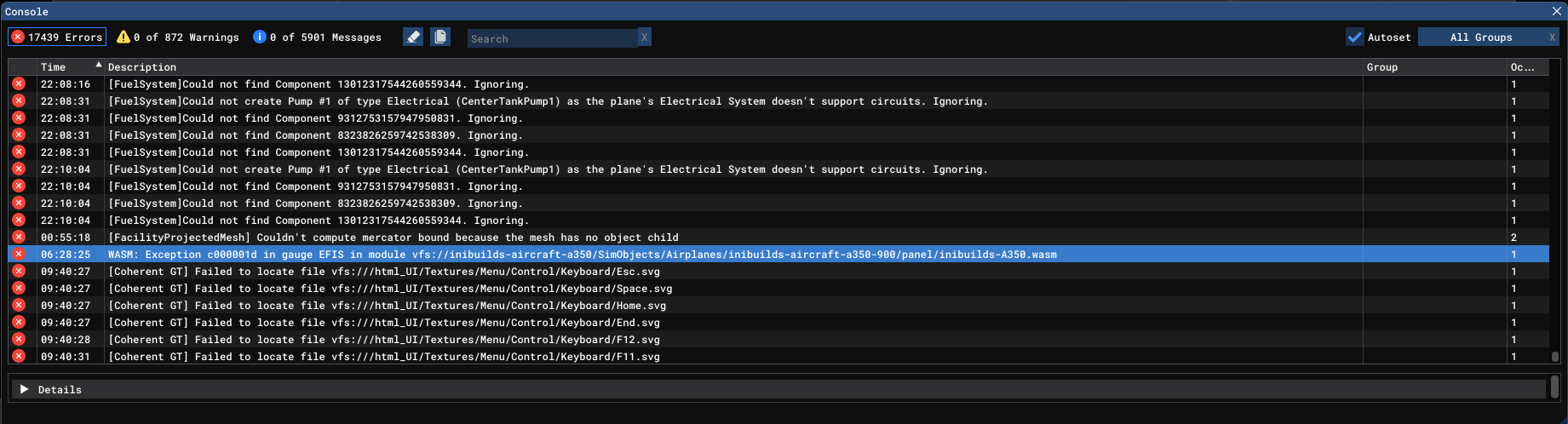This screenshot has height=424, width=1568.
Task: Click the copy to clipboard icon
Action: tap(440, 37)
